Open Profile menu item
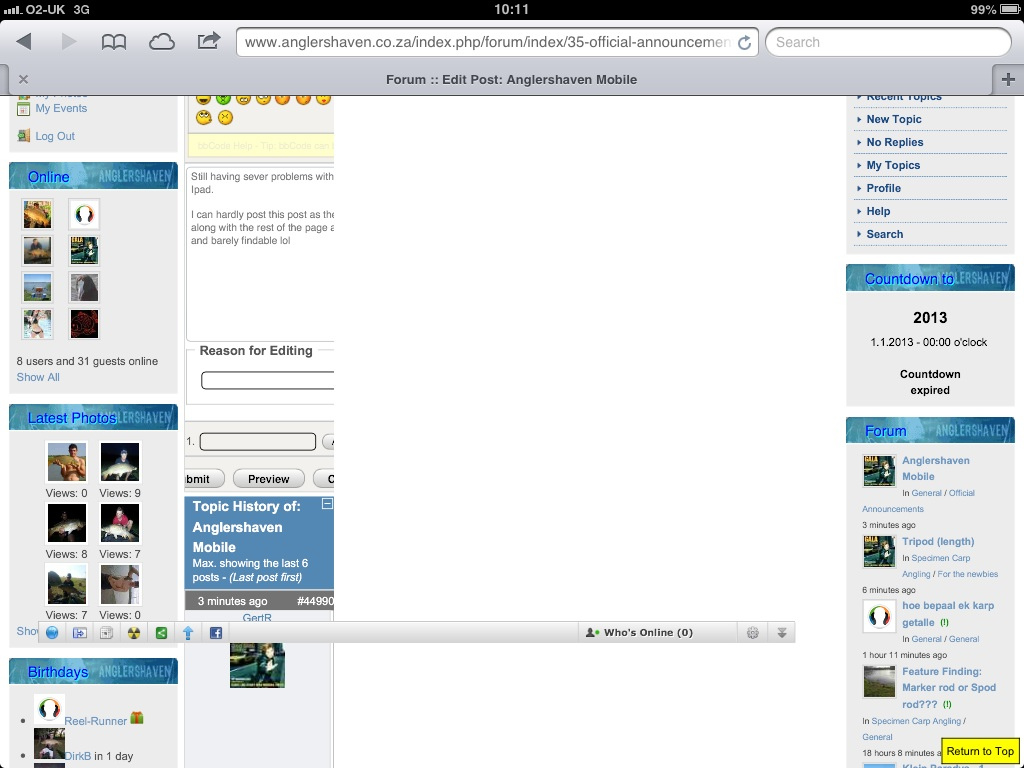The image size is (1024, 768). coord(884,188)
